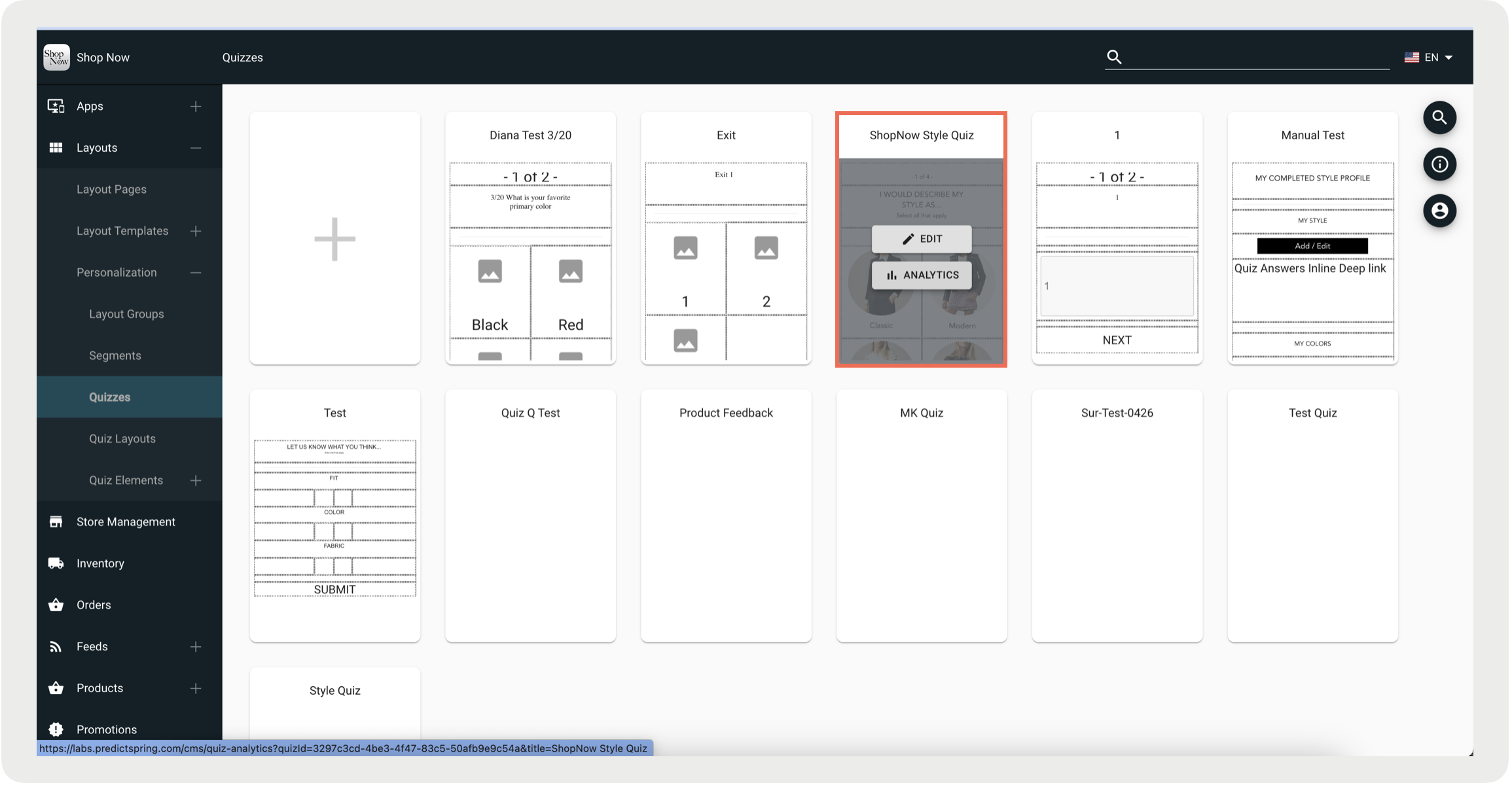Click the Layouts grid icon in sidebar
Screen dimensions: 1512x785
point(56,148)
